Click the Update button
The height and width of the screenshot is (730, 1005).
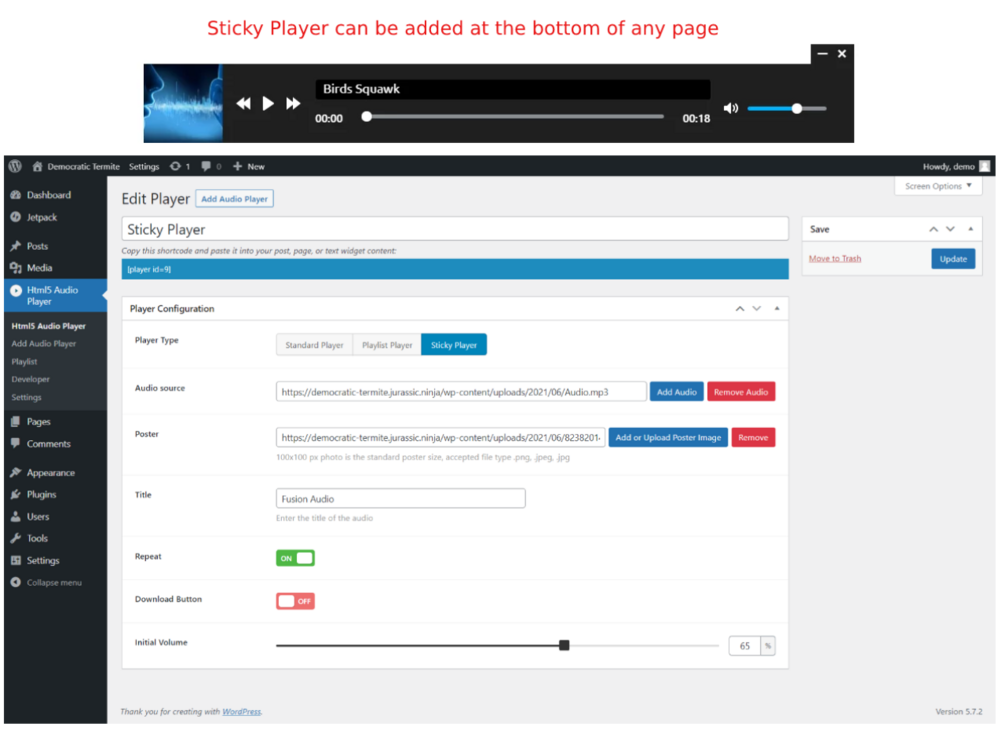(x=953, y=259)
